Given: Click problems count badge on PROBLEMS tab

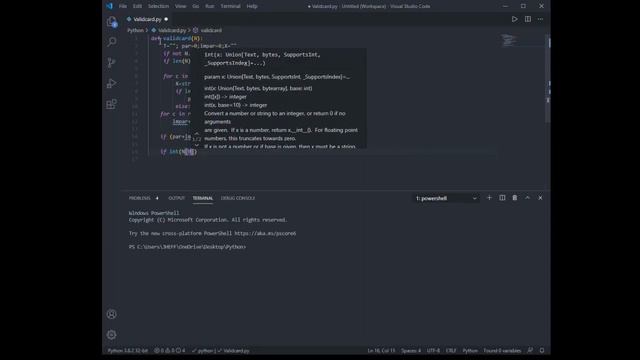Looking at the screenshot, I should pyautogui.click(x=157, y=198).
